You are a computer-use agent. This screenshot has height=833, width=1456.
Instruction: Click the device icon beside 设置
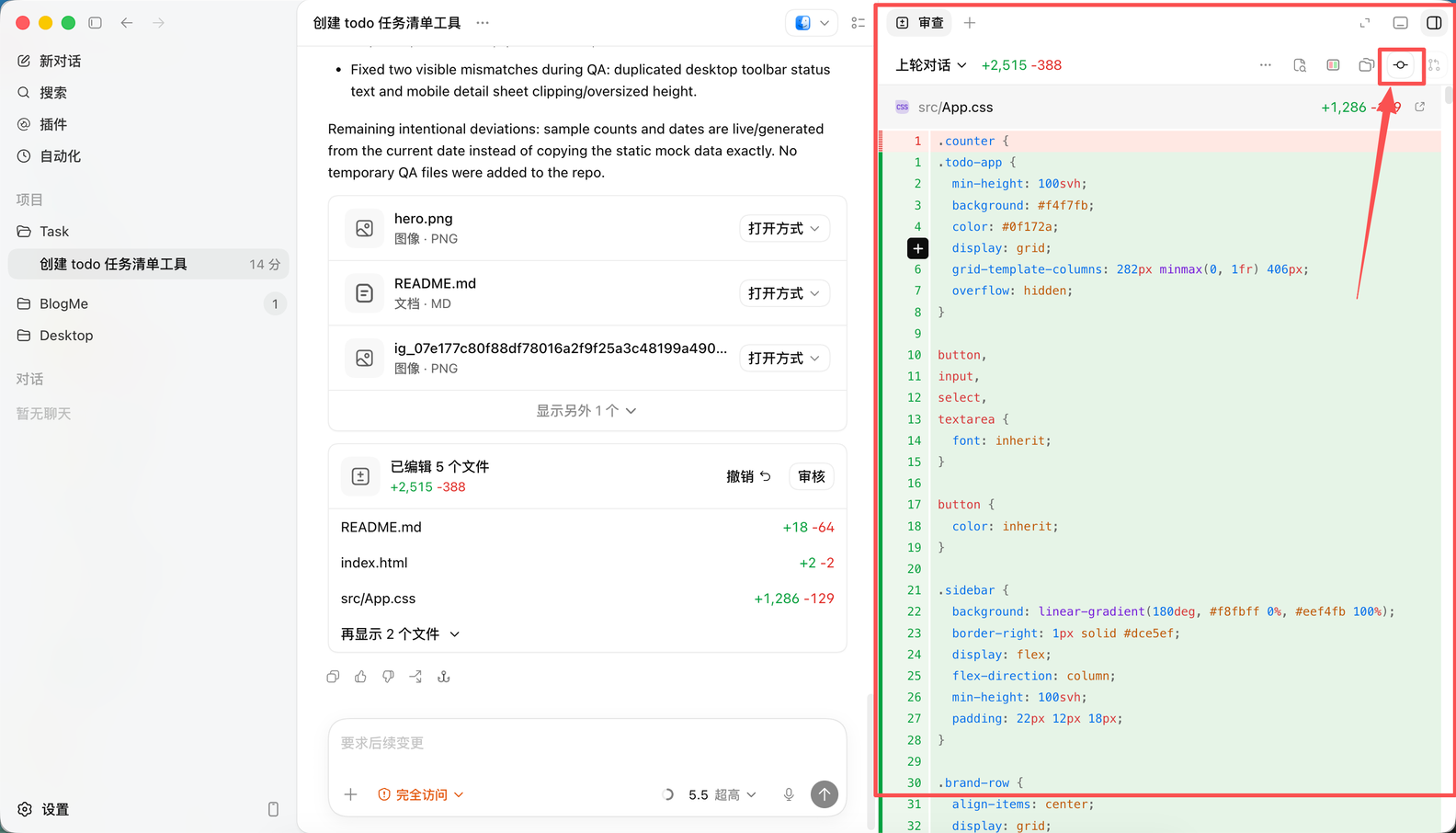coord(273,809)
